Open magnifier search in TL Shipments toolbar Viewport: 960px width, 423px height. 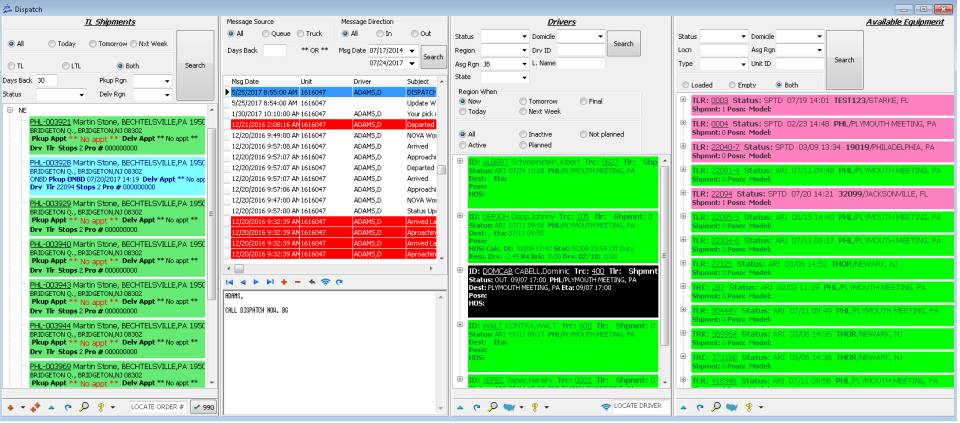(x=84, y=407)
